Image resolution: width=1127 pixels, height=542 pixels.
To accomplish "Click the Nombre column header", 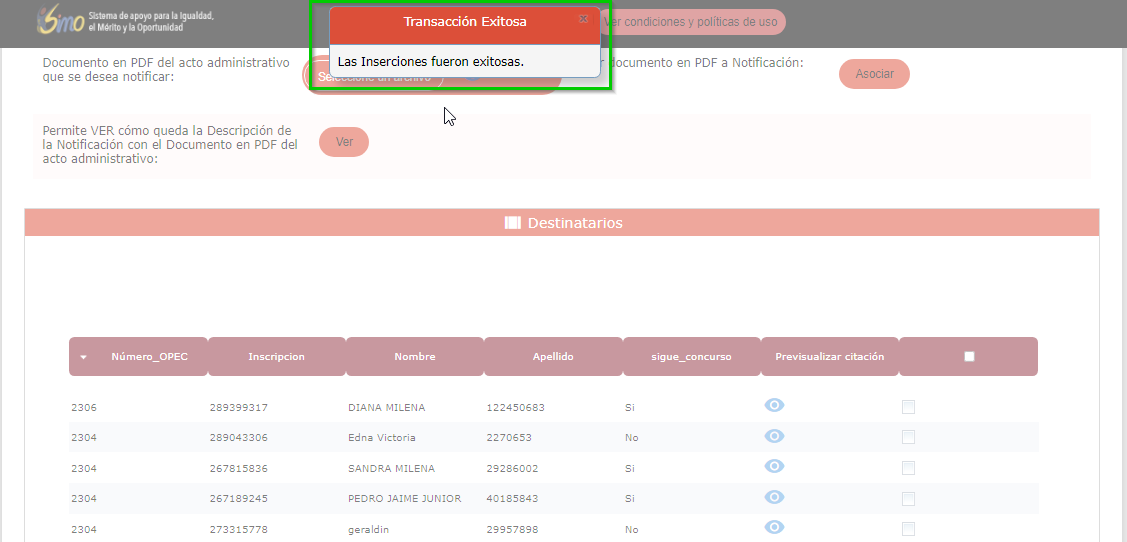I will pyautogui.click(x=414, y=357).
